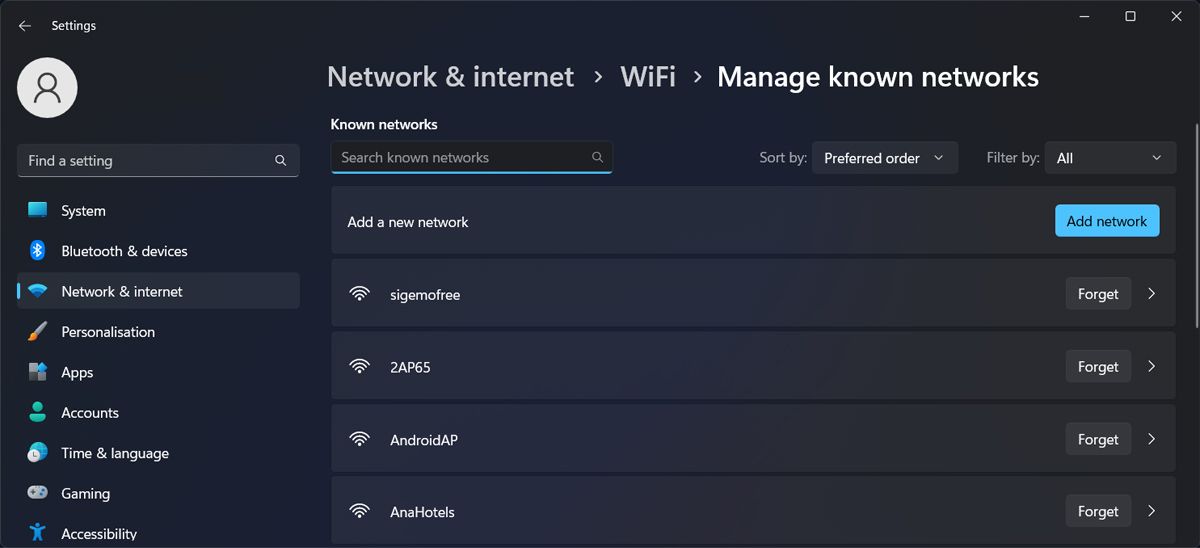The height and width of the screenshot is (548, 1200).
Task: Click the Bluetooth & devices icon
Action: [x=38, y=251]
